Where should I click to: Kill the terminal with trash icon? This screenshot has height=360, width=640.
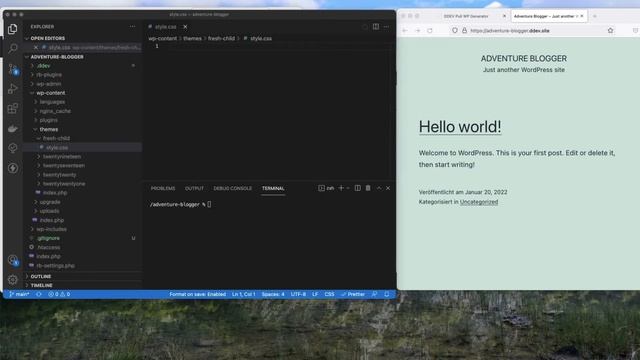coord(368,188)
